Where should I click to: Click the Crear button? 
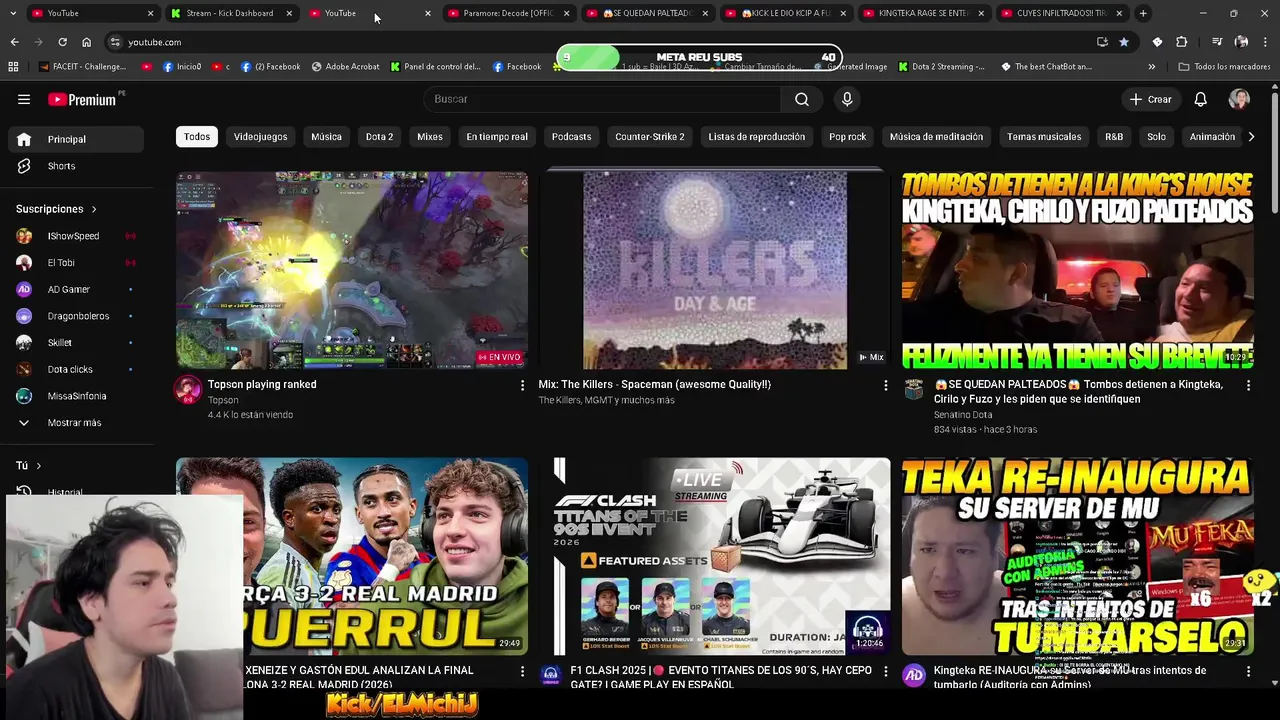point(1150,99)
